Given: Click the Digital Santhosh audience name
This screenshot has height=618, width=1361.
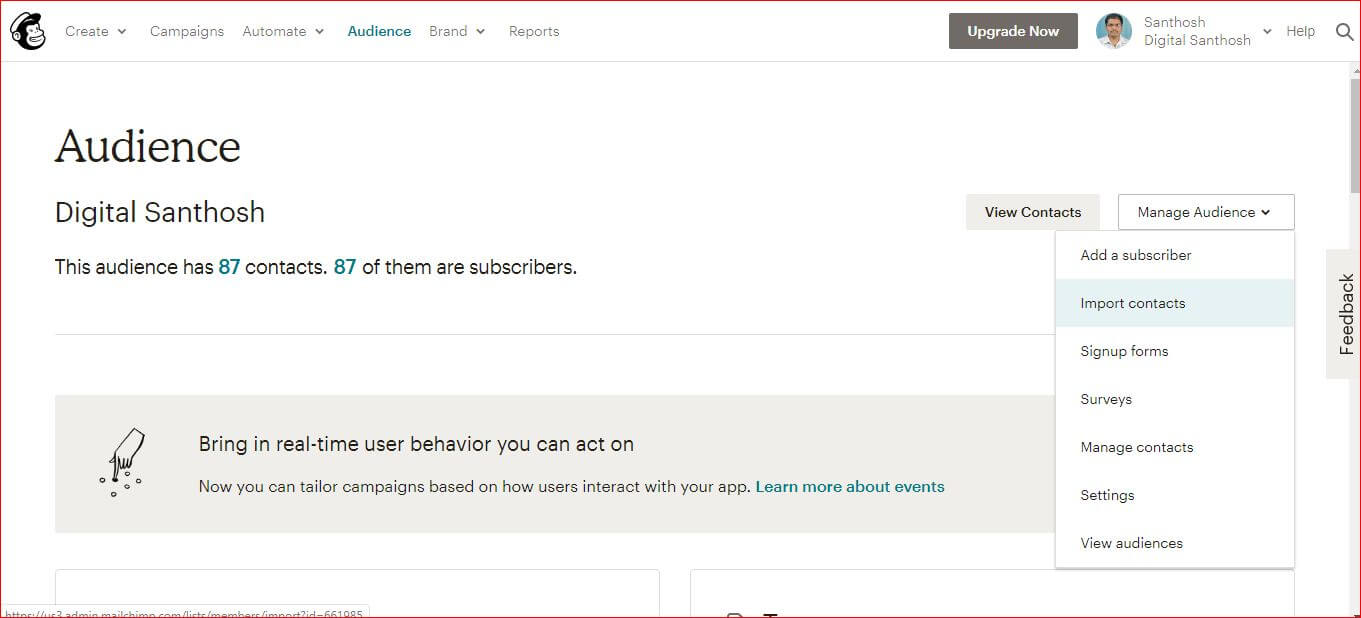Looking at the screenshot, I should coord(160,212).
